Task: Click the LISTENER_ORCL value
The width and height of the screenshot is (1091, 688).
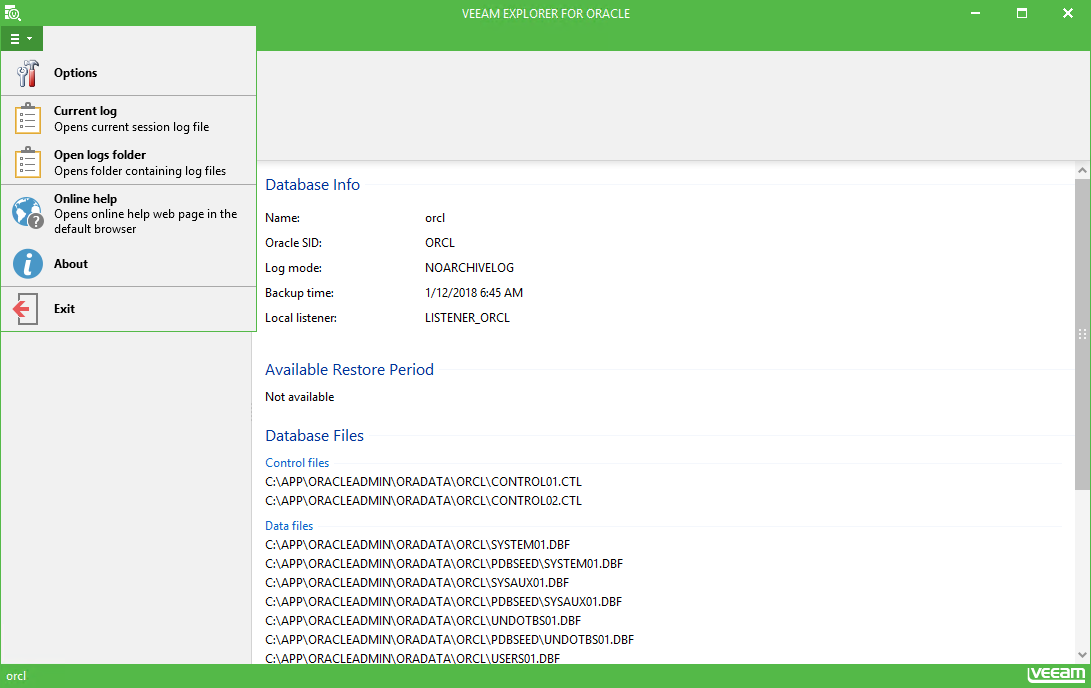Action: (x=468, y=319)
